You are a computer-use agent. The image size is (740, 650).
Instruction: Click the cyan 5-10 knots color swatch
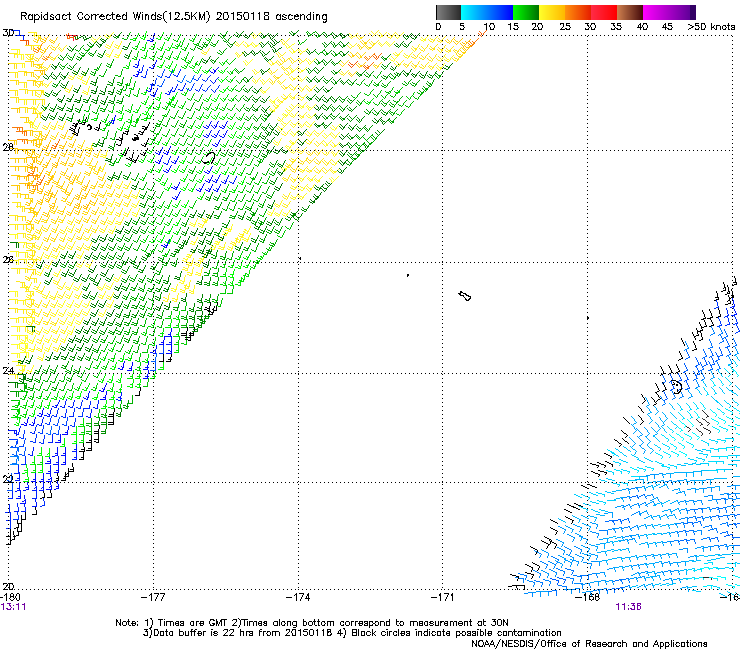tap(473, 12)
